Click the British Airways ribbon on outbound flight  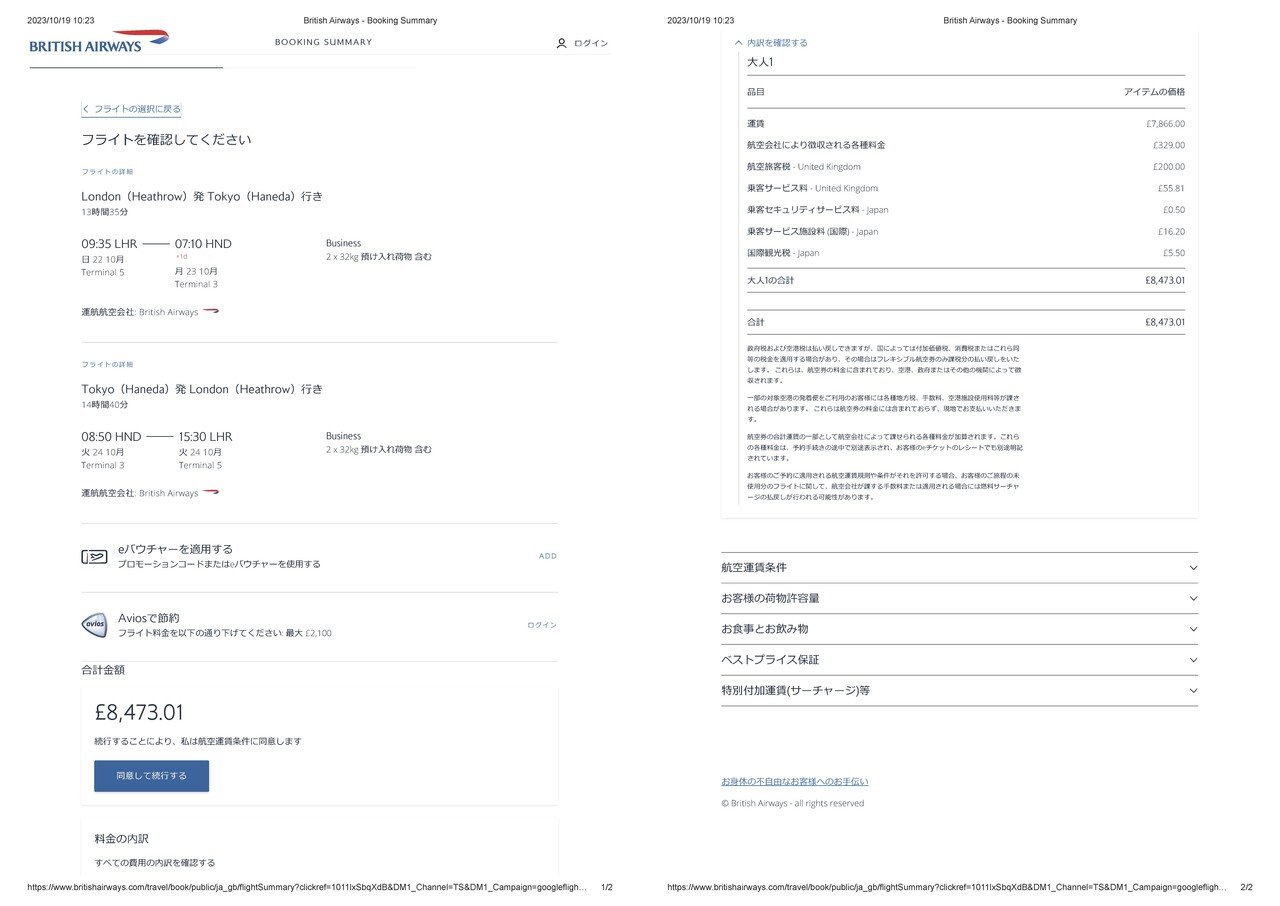click(211, 312)
